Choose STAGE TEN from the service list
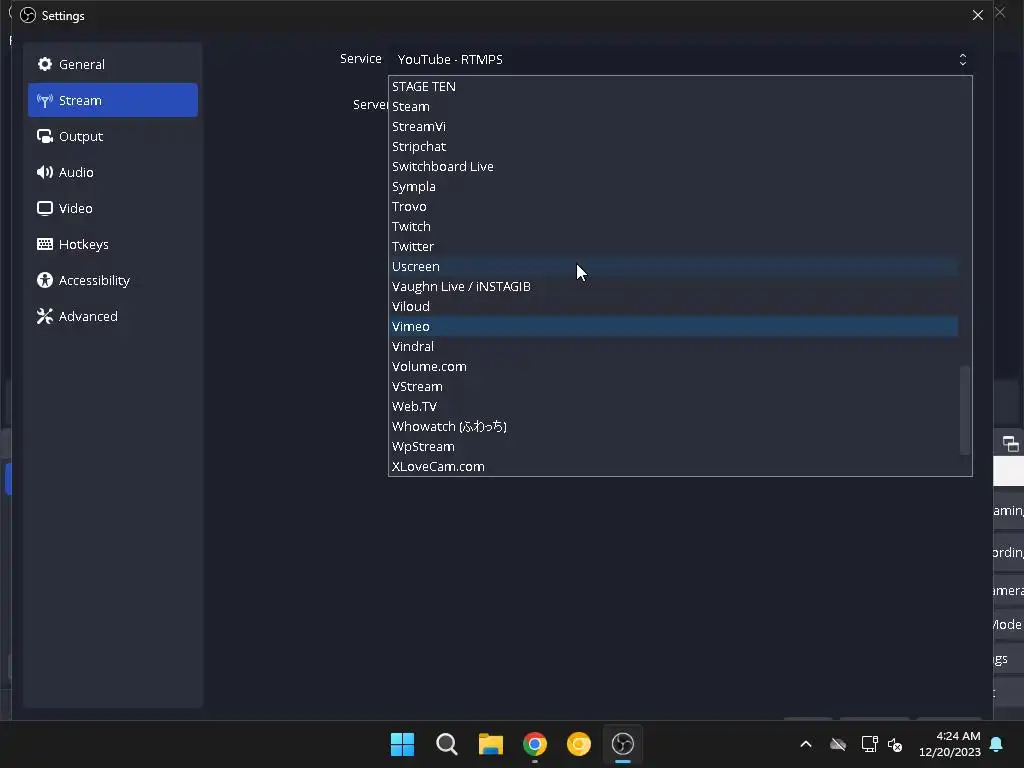The height and width of the screenshot is (768, 1024). click(674, 86)
